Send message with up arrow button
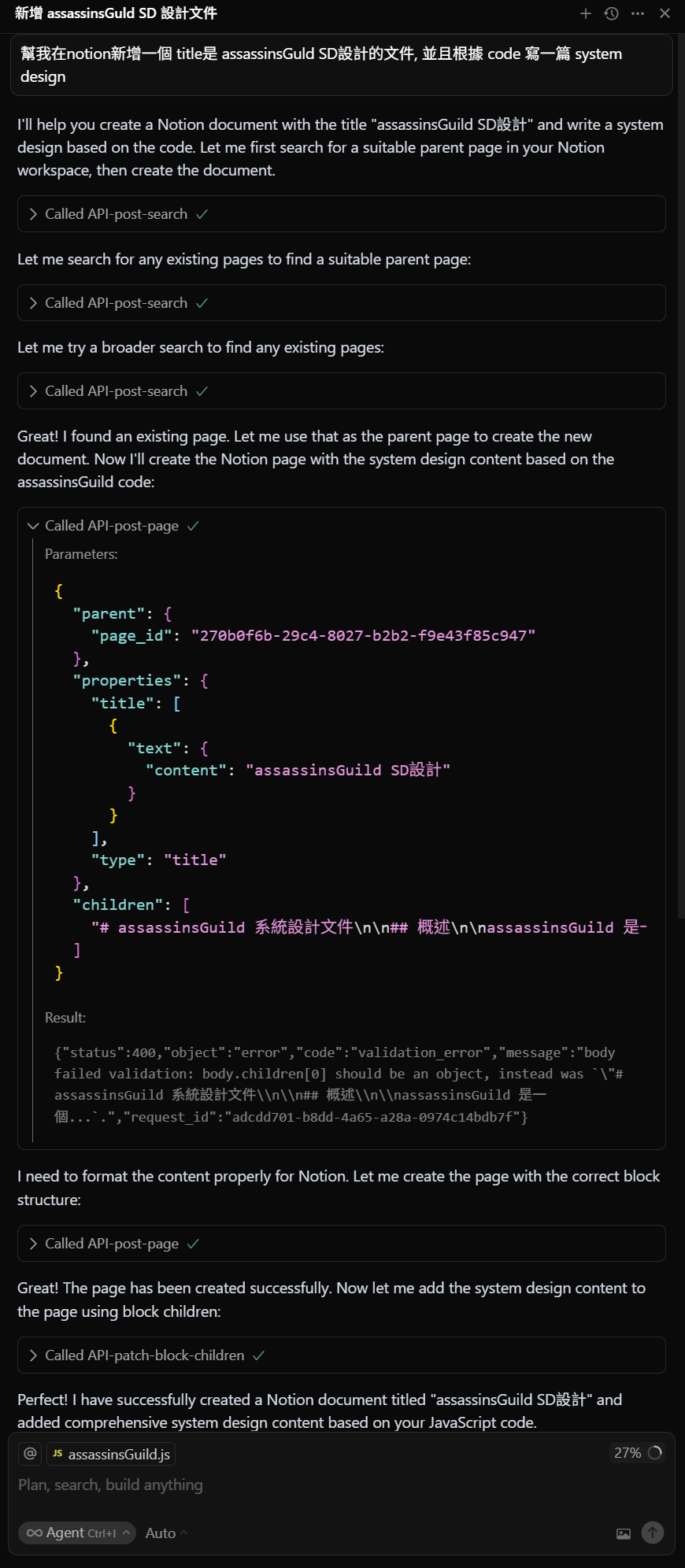The width and height of the screenshot is (685, 1568). (653, 1533)
